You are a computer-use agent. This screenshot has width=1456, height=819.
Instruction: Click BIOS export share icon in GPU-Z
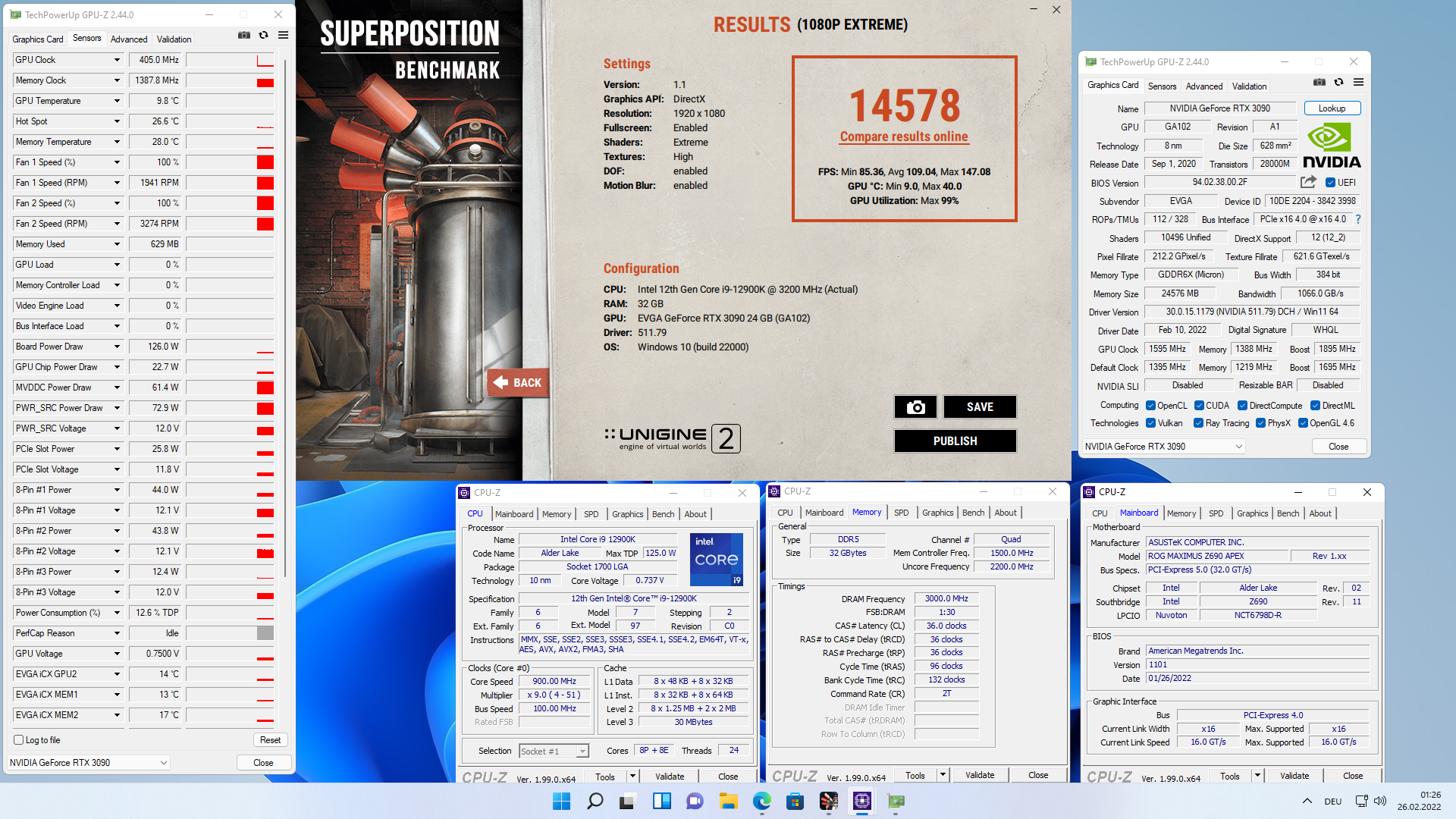(1308, 182)
